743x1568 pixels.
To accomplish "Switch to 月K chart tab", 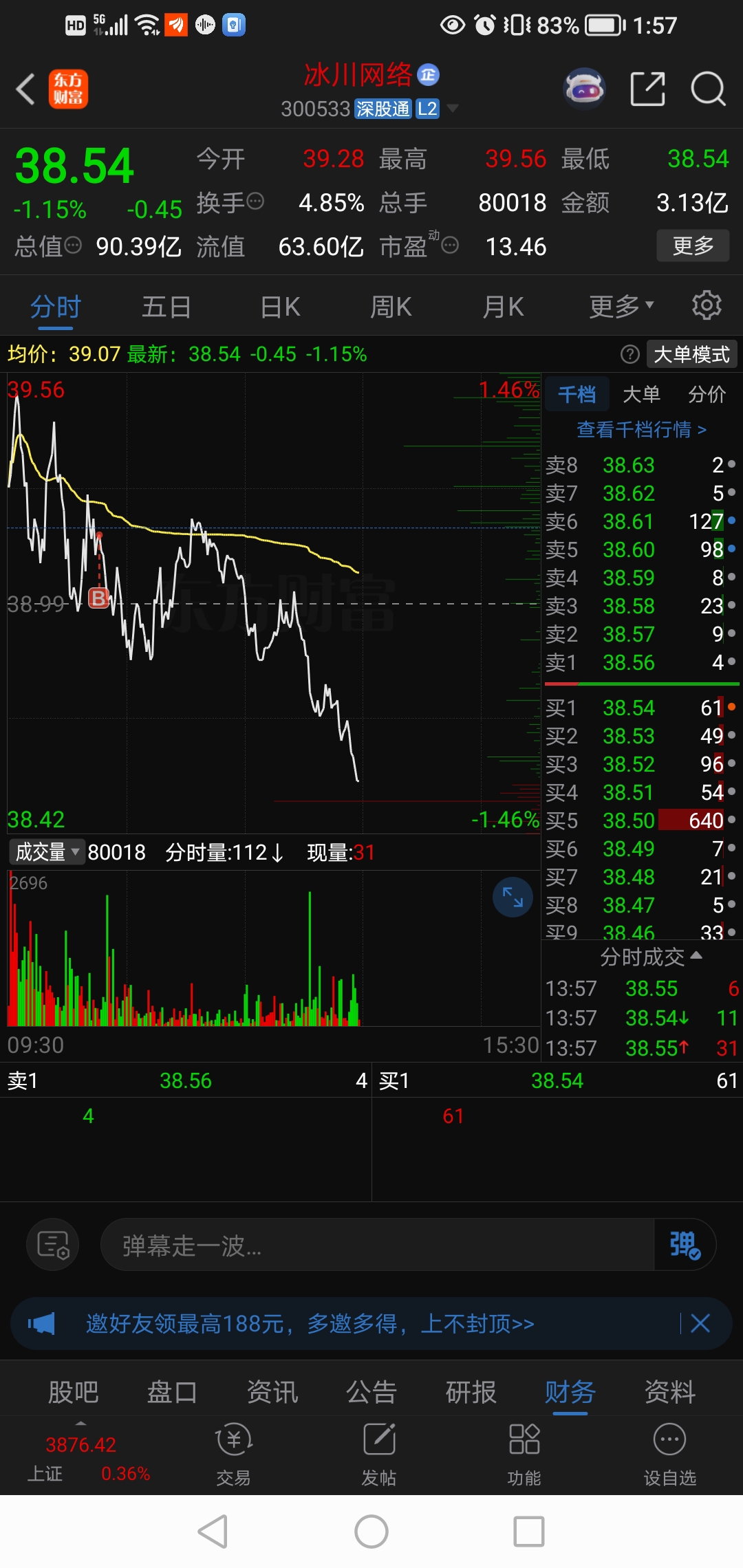I will click(x=503, y=307).
